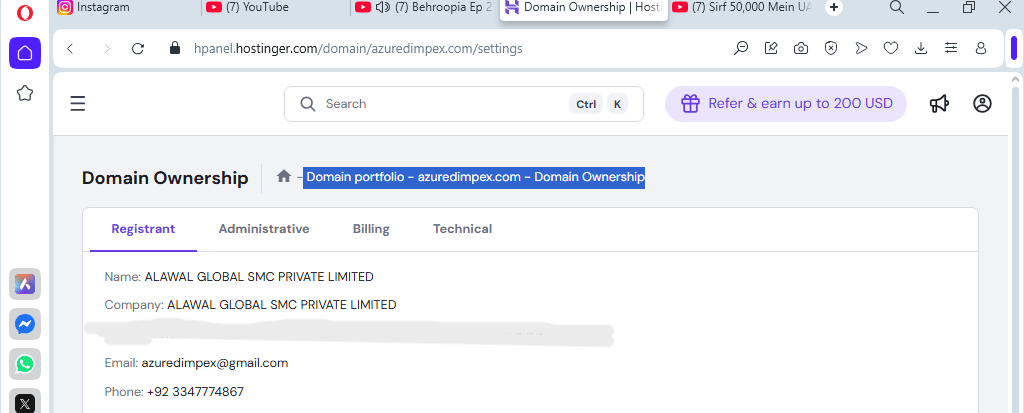
Task: View site security lock info
Action: tap(174, 48)
